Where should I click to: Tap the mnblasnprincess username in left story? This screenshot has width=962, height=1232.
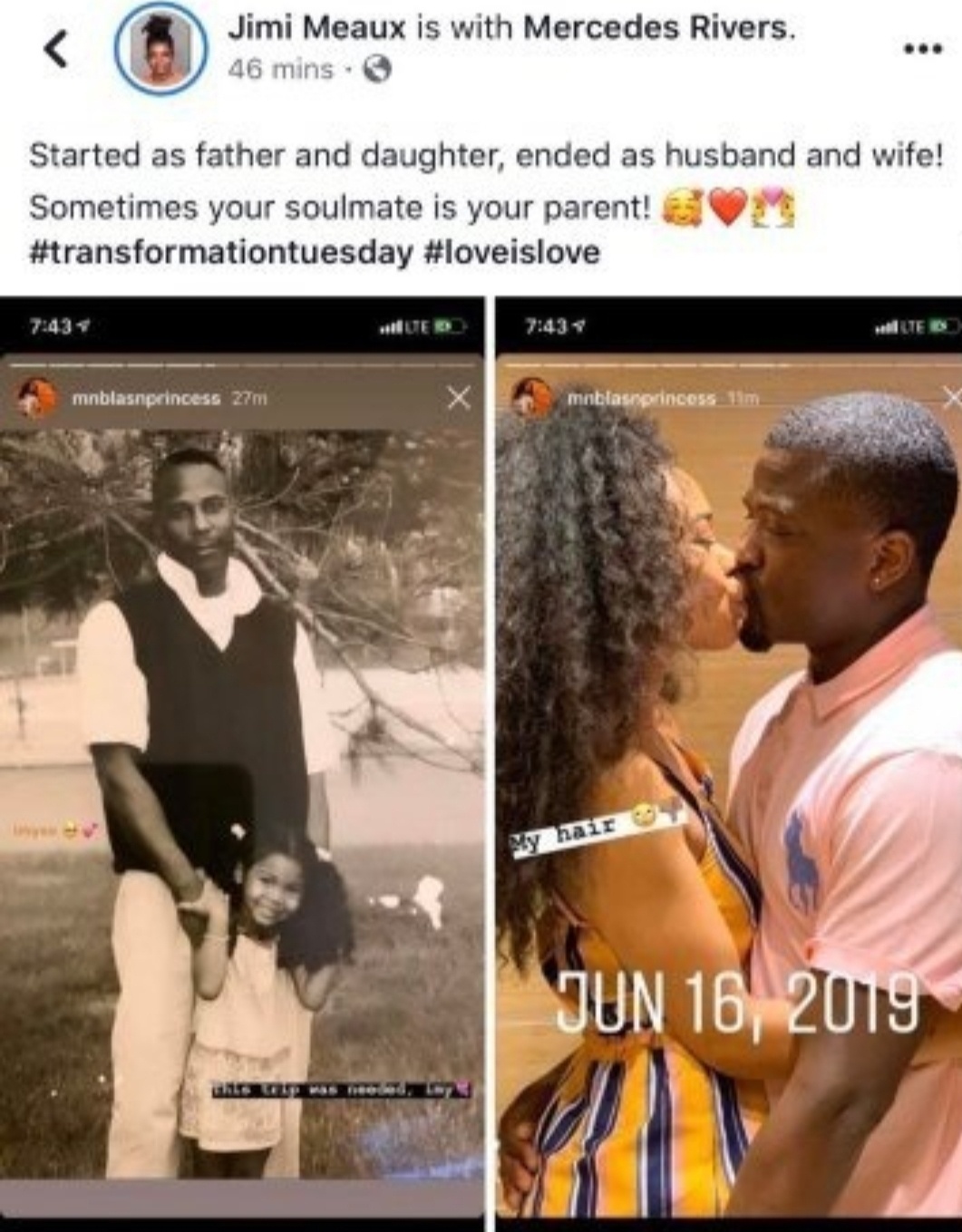coord(145,398)
